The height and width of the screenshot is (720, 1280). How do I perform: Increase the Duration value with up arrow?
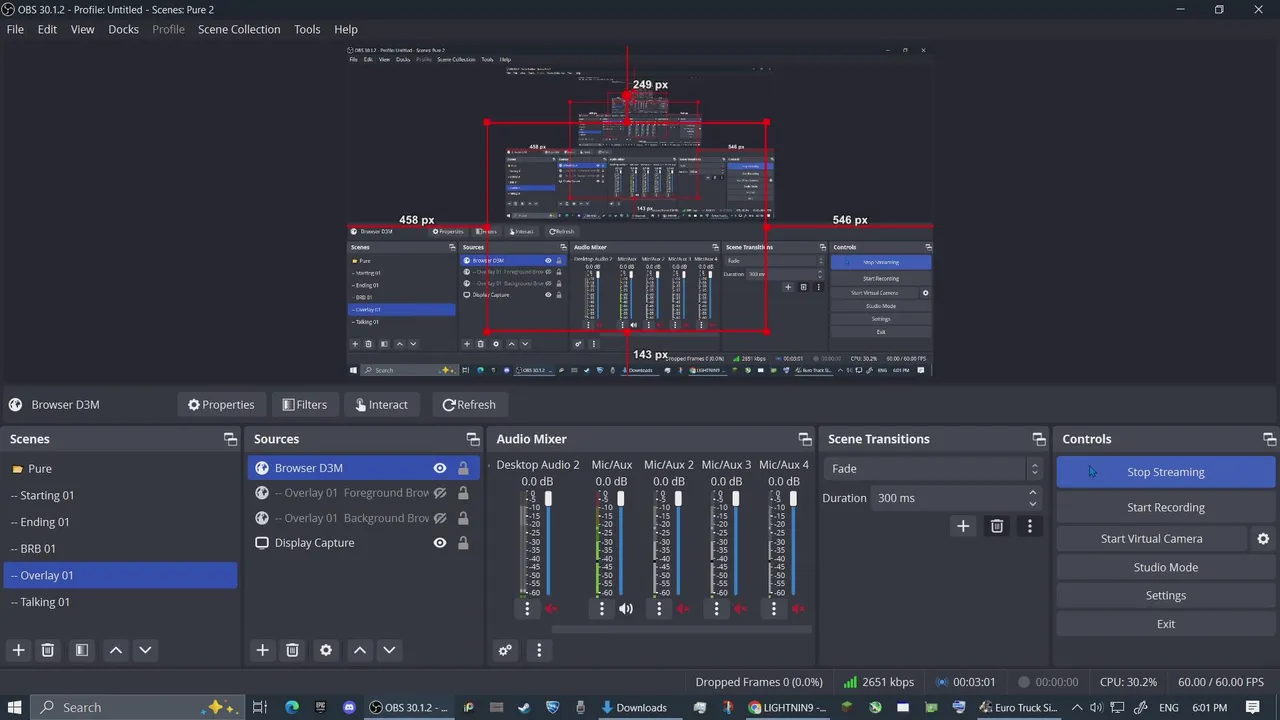(x=1033, y=492)
